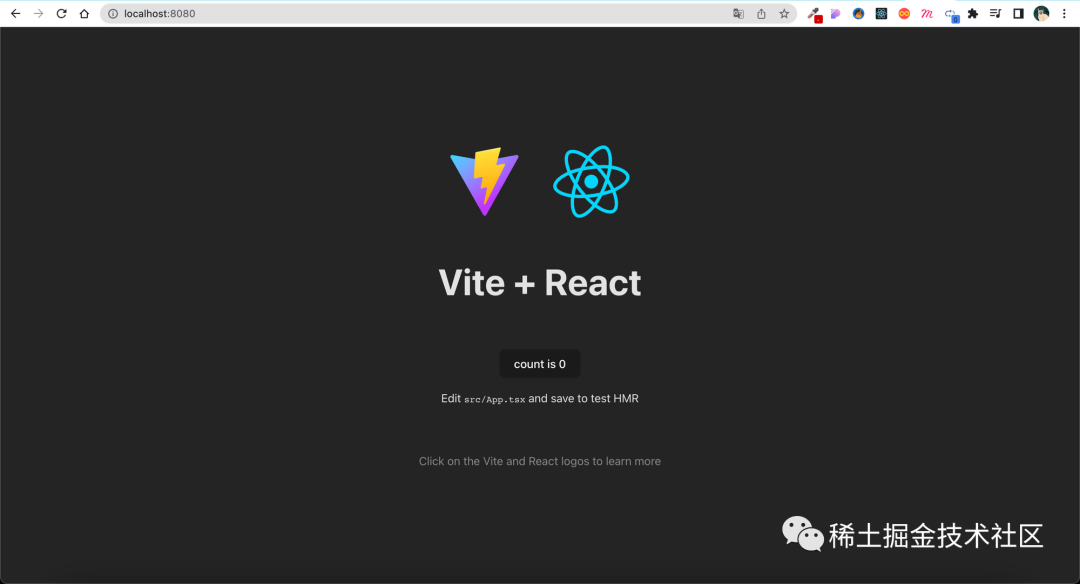The height and width of the screenshot is (584, 1080).
Task: Click the share page icon
Action: coord(761,13)
